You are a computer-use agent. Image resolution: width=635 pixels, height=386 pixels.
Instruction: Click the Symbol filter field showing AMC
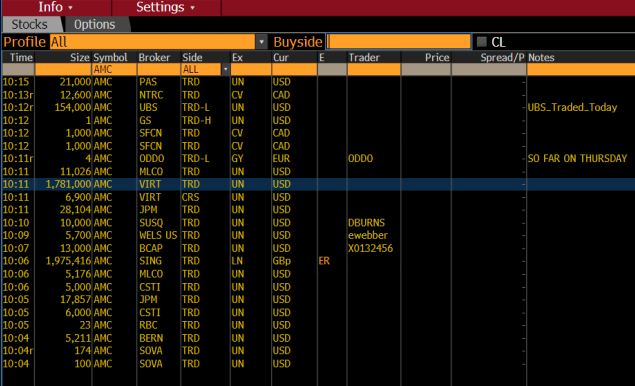click(114, 69)
